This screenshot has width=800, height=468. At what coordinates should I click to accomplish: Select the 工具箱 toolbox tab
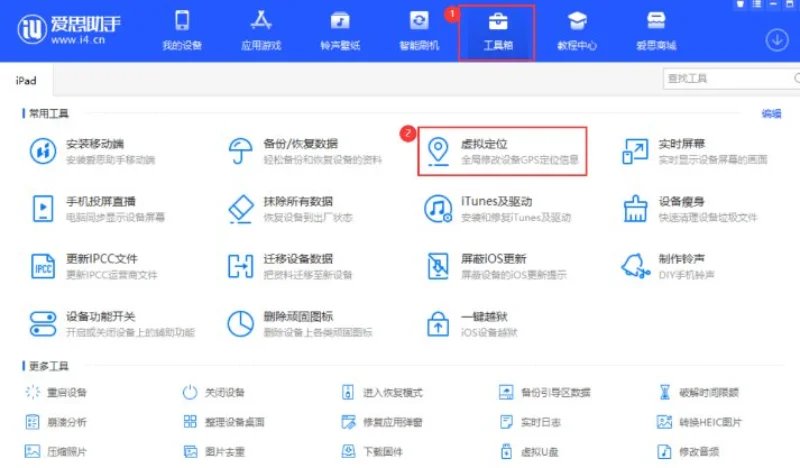pos(497,32)
